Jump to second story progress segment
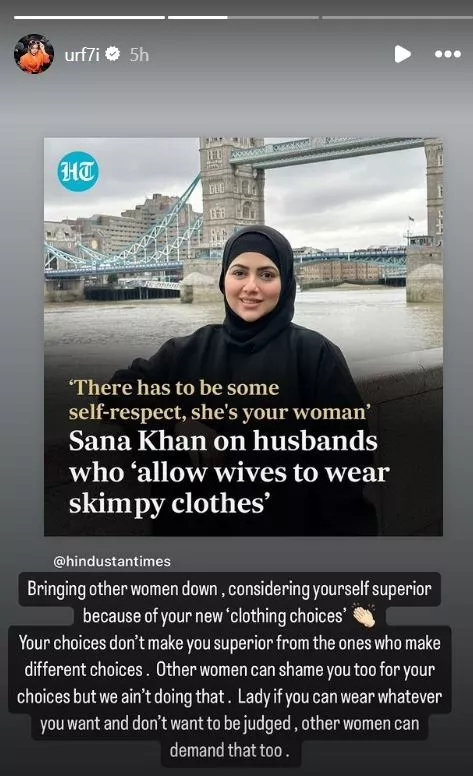This screenshot has width=473, height=776. point(243,17)
